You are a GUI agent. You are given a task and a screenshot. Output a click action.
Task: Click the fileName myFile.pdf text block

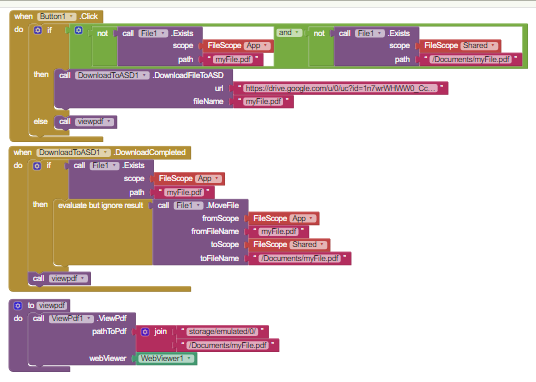263,102
